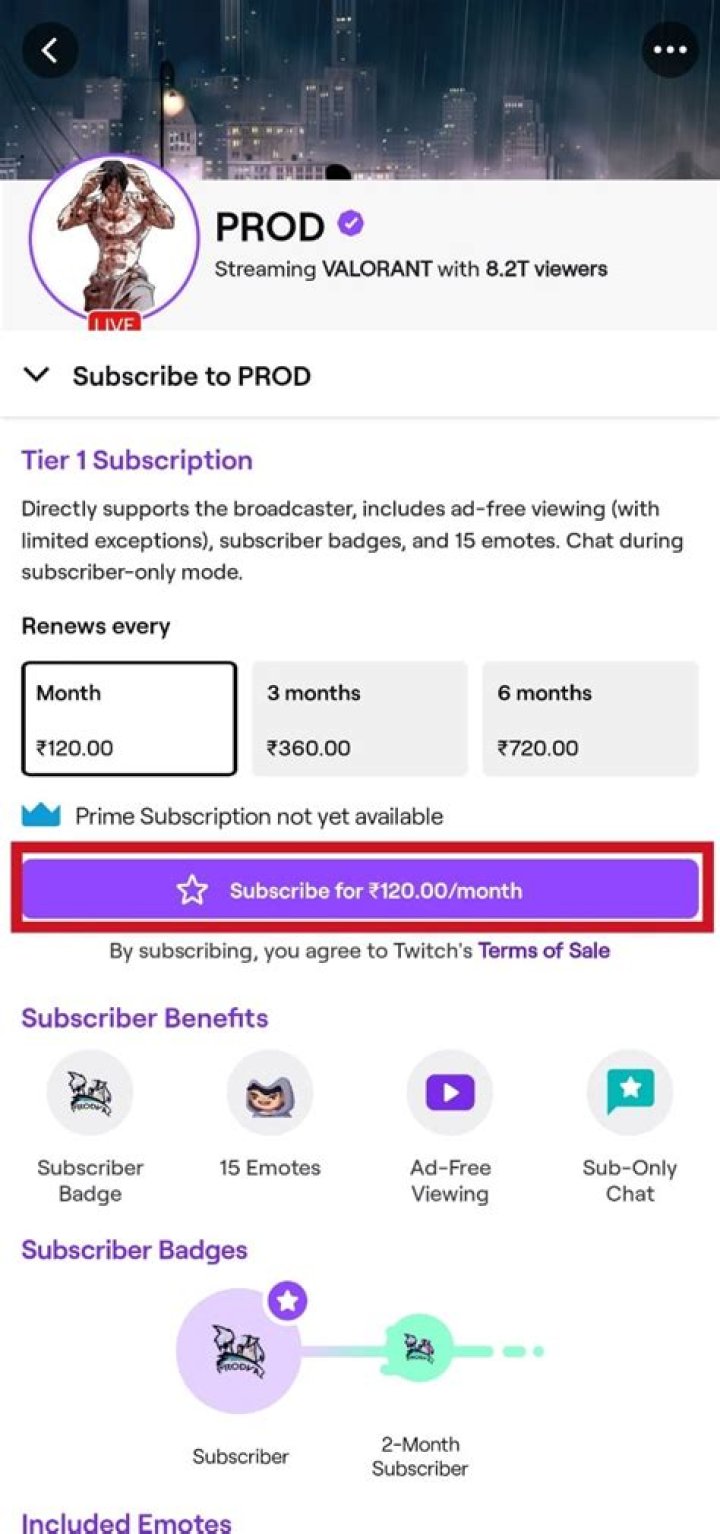Select the 2-Month Subscriber badge

pyautogui.click(x=419, y=1350)
